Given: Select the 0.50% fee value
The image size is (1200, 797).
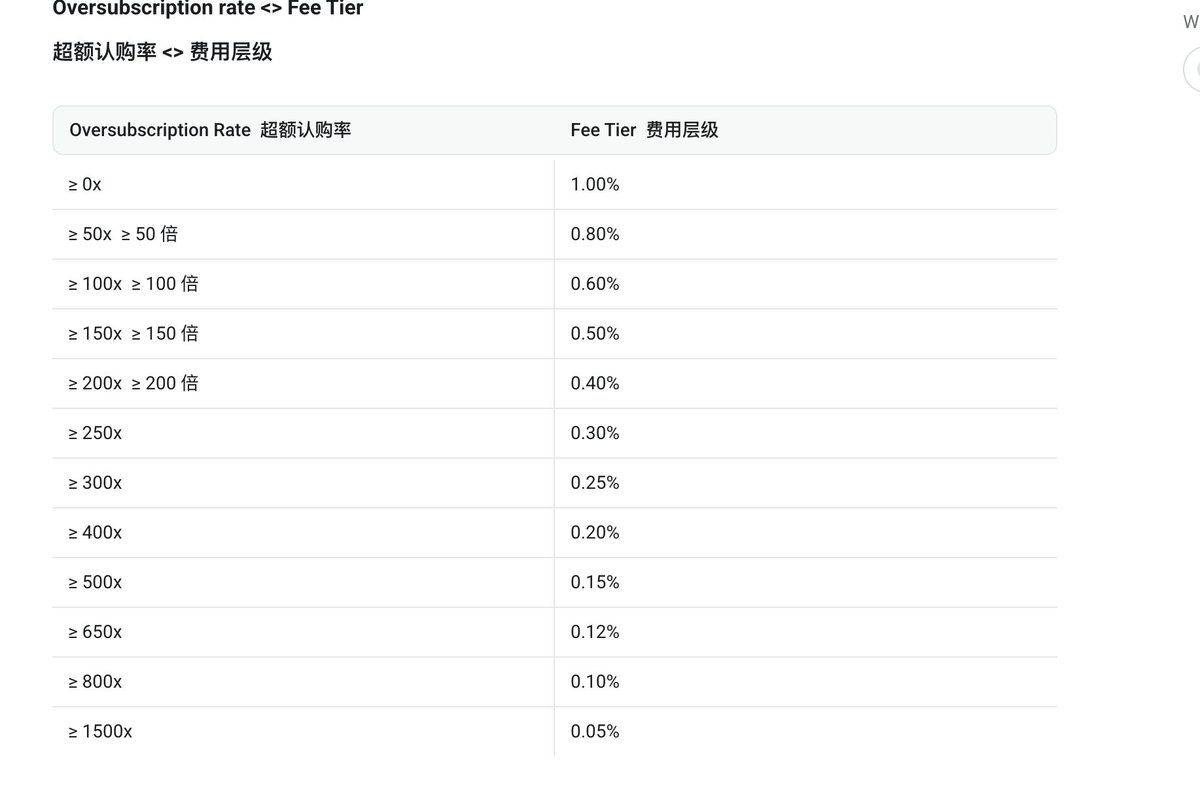Looking at the screenshot, I should tap(595, 334).
